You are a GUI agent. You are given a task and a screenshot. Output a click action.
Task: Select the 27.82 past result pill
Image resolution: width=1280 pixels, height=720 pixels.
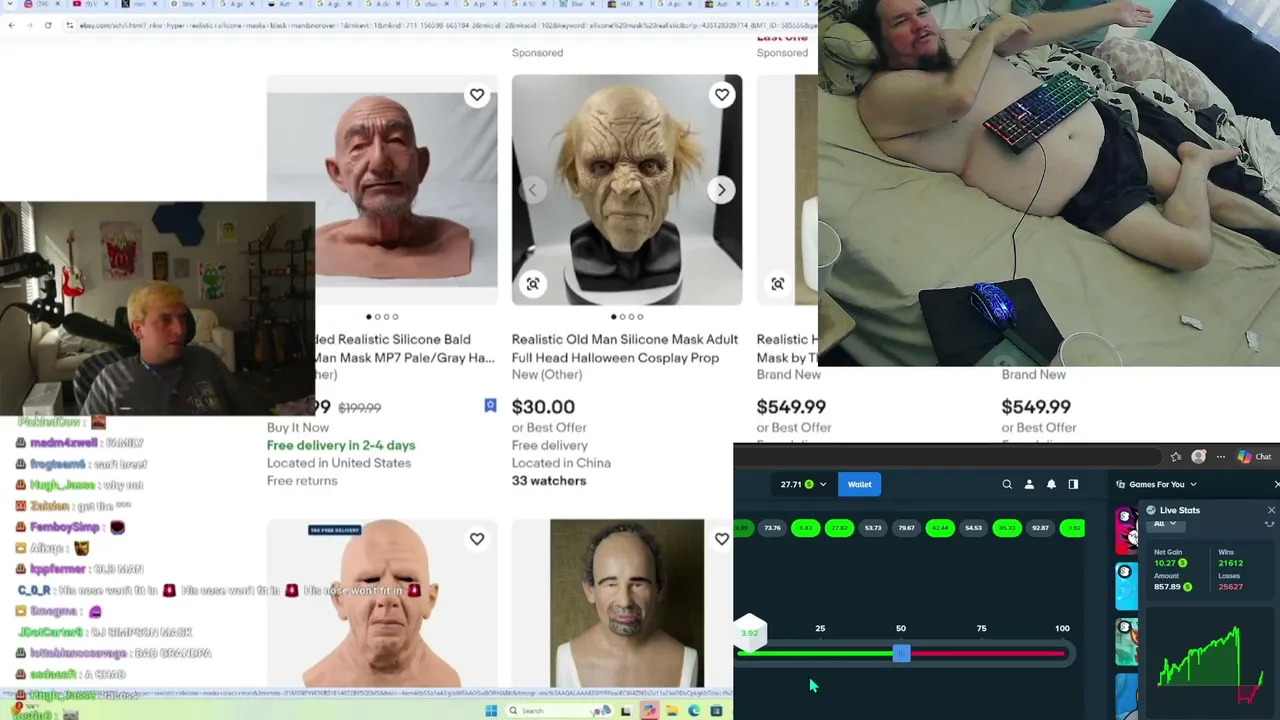[x=839, y=528]
